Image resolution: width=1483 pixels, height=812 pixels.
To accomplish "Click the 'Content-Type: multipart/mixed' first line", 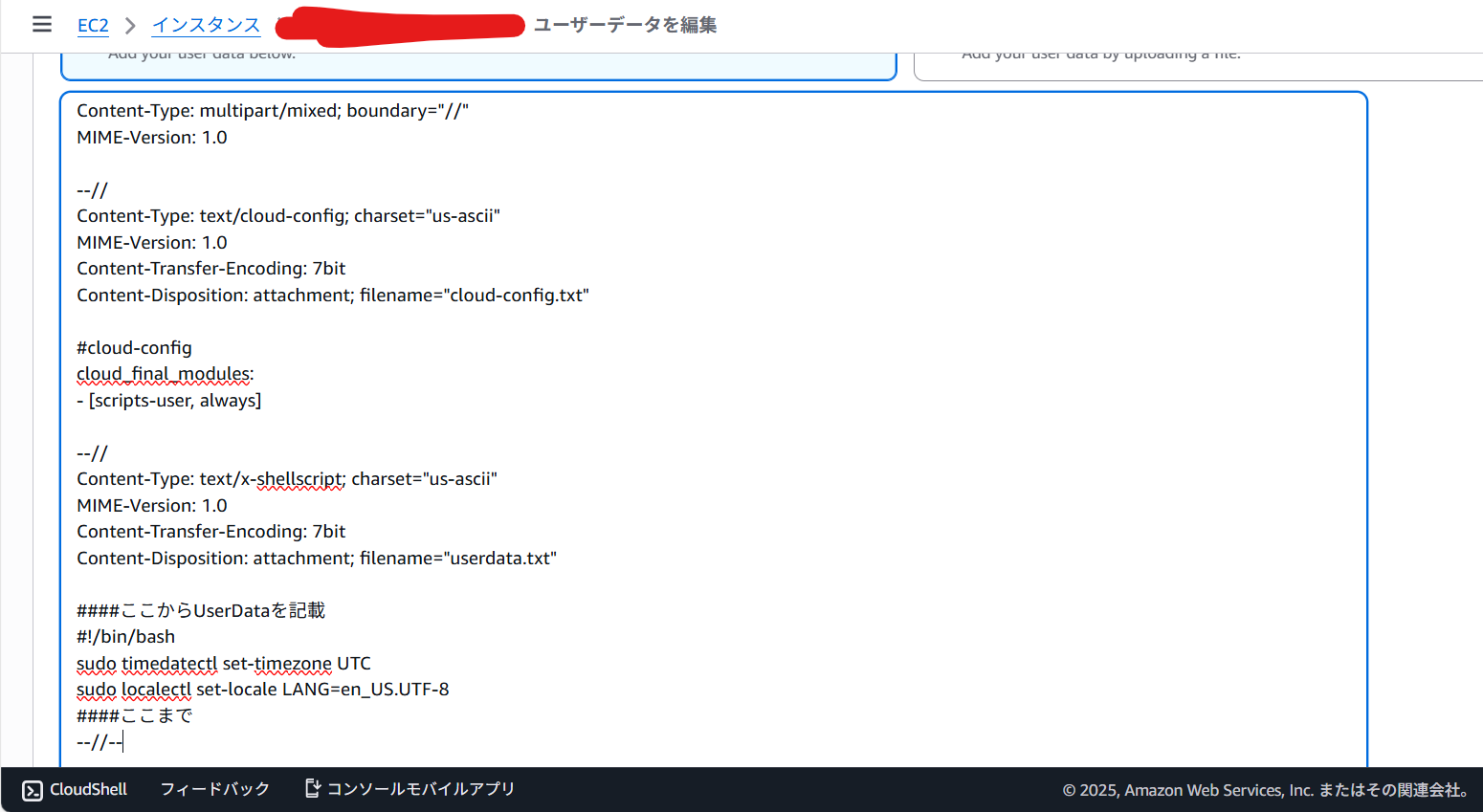I will (x=273, y=111).
